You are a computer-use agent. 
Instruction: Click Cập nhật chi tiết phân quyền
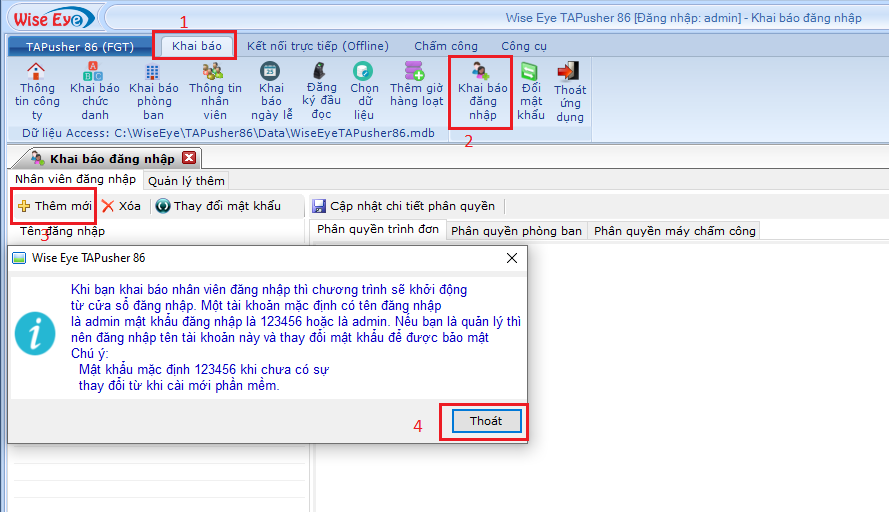coord(403,206)
